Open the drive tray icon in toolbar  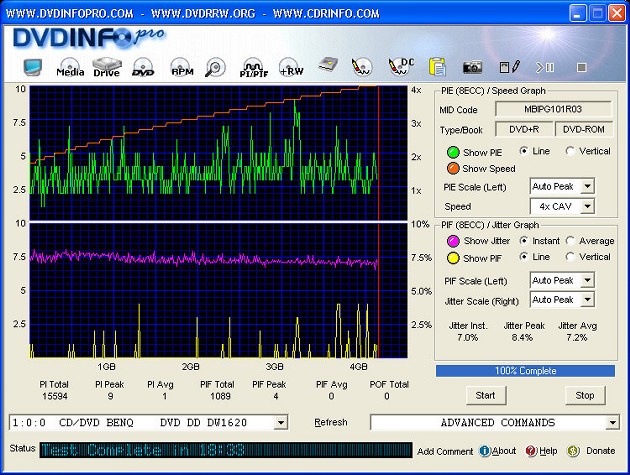tap(328, 66)
